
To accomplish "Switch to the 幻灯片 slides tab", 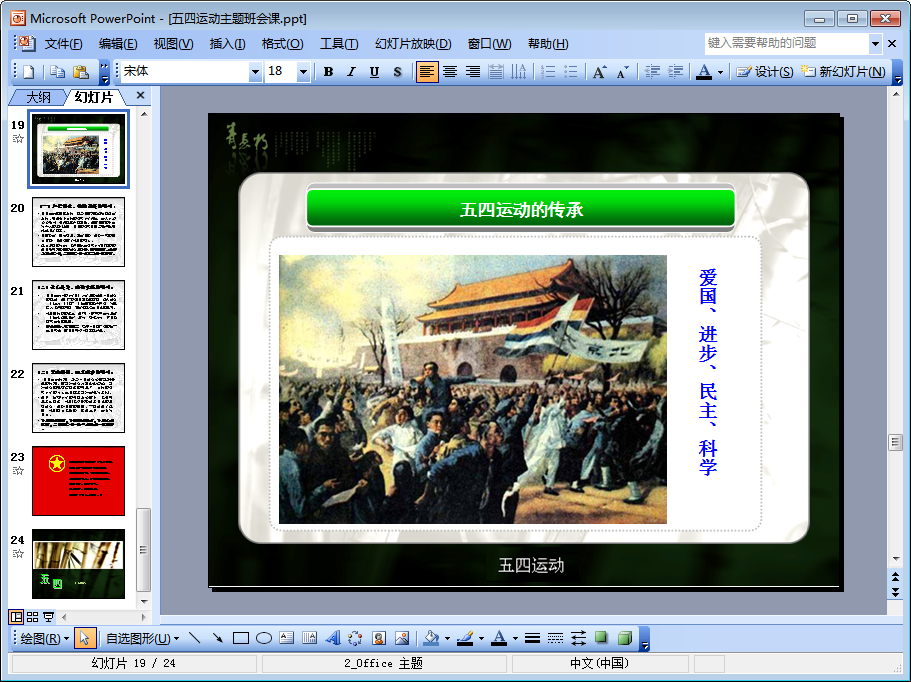I will point(94,97).
